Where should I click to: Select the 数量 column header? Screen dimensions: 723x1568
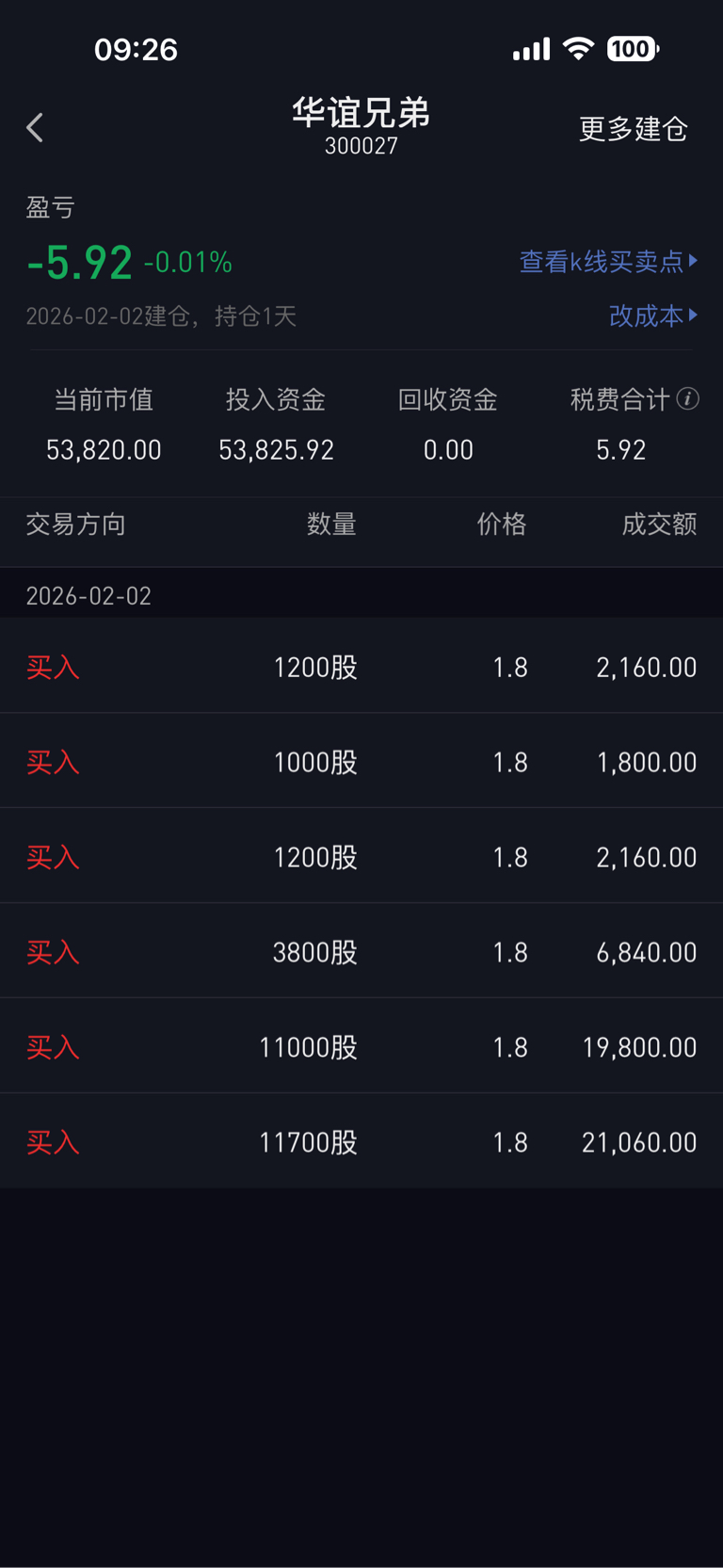point(331,525)
